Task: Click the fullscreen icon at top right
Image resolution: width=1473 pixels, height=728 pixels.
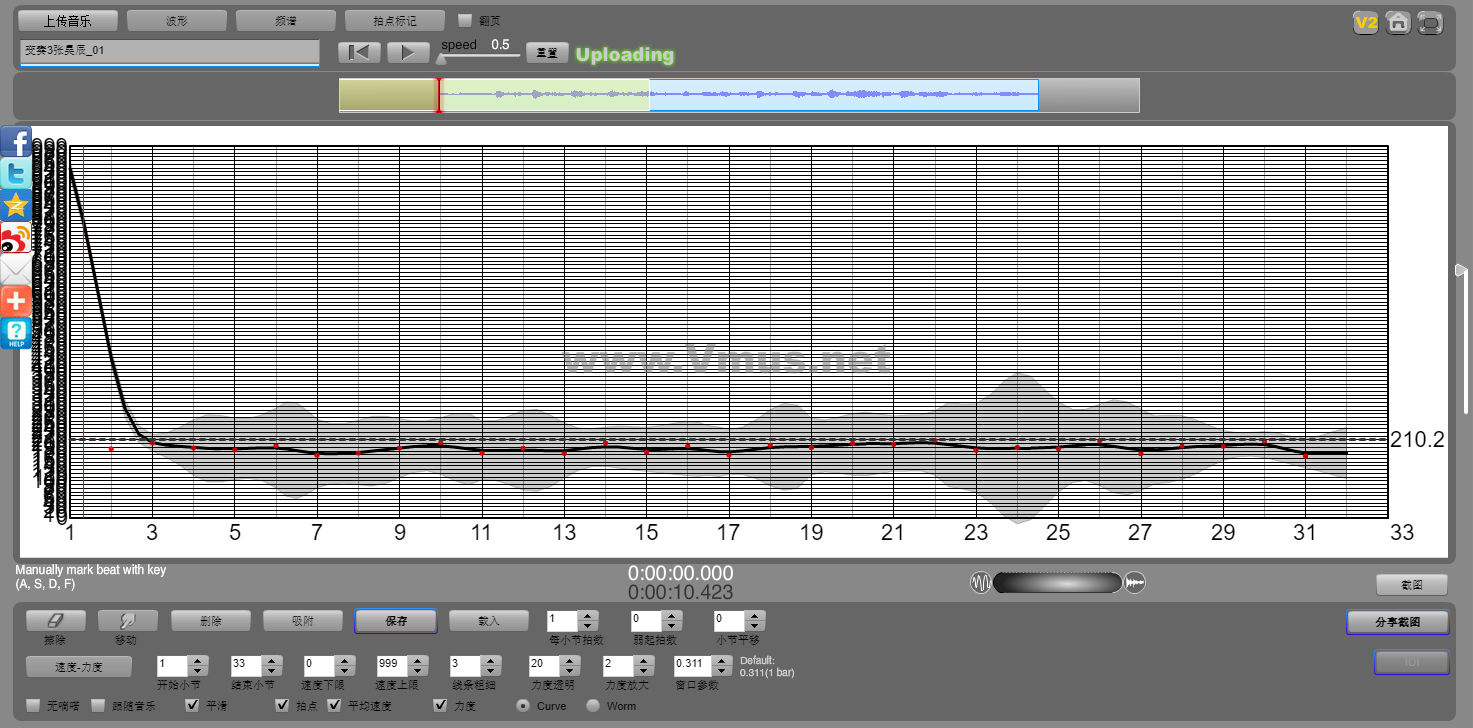Action: tap(1431, 23)
